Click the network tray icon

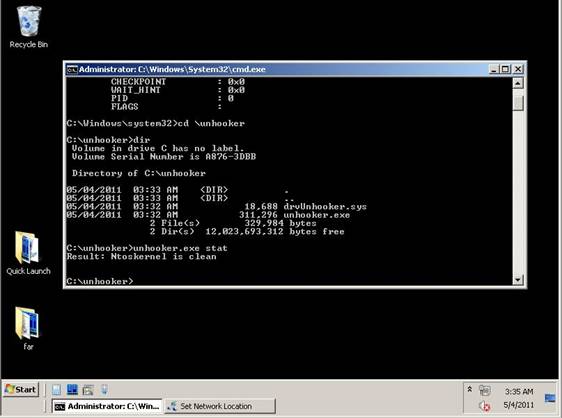point(485,390)
